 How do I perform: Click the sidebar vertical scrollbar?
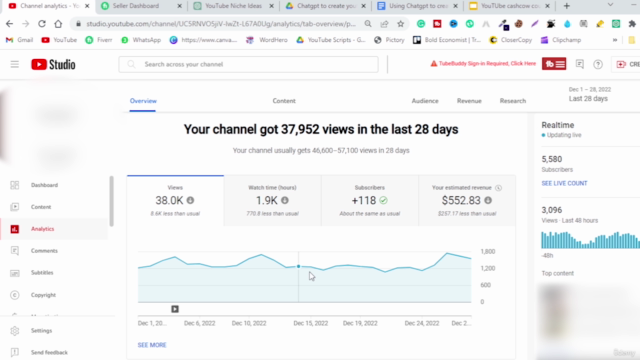click(x=111, y=201)
